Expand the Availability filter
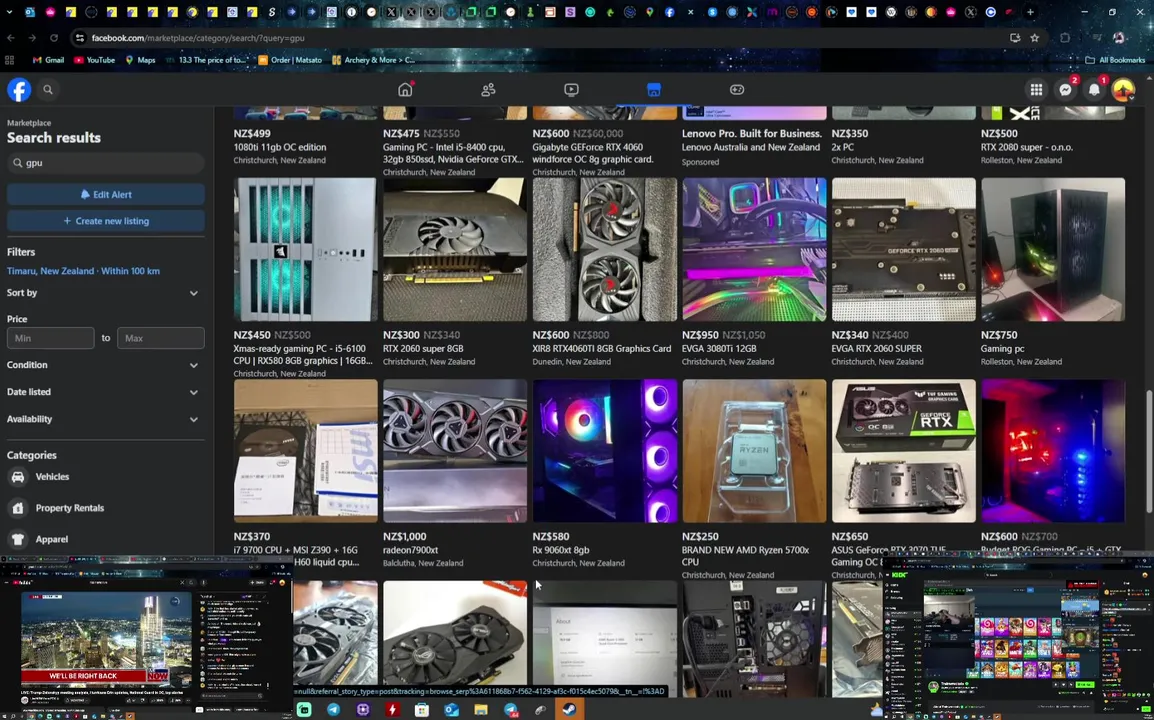The image size is (1154, 720). tap(106, 419)
